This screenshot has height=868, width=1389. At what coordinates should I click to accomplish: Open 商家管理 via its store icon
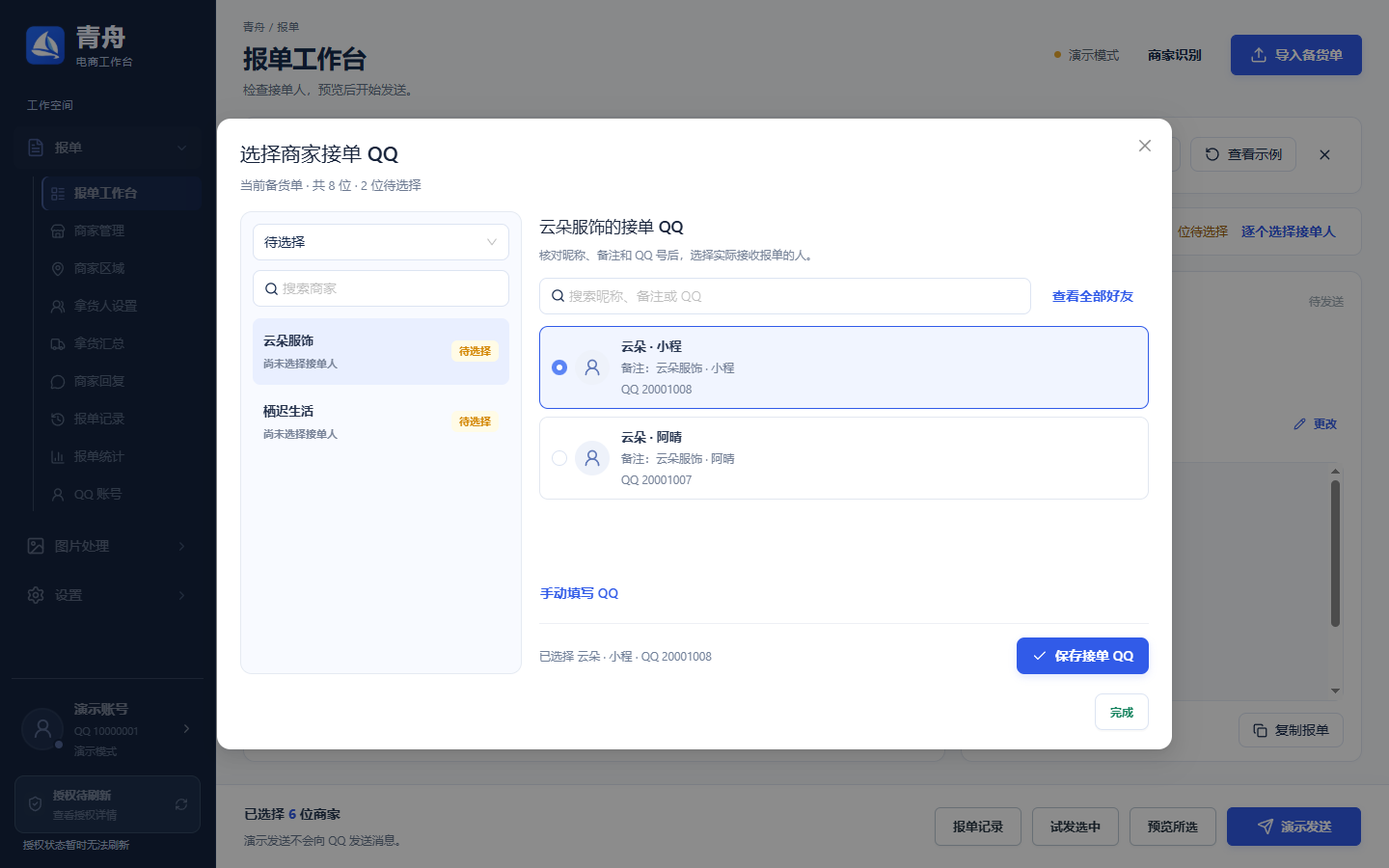(58, 231)
